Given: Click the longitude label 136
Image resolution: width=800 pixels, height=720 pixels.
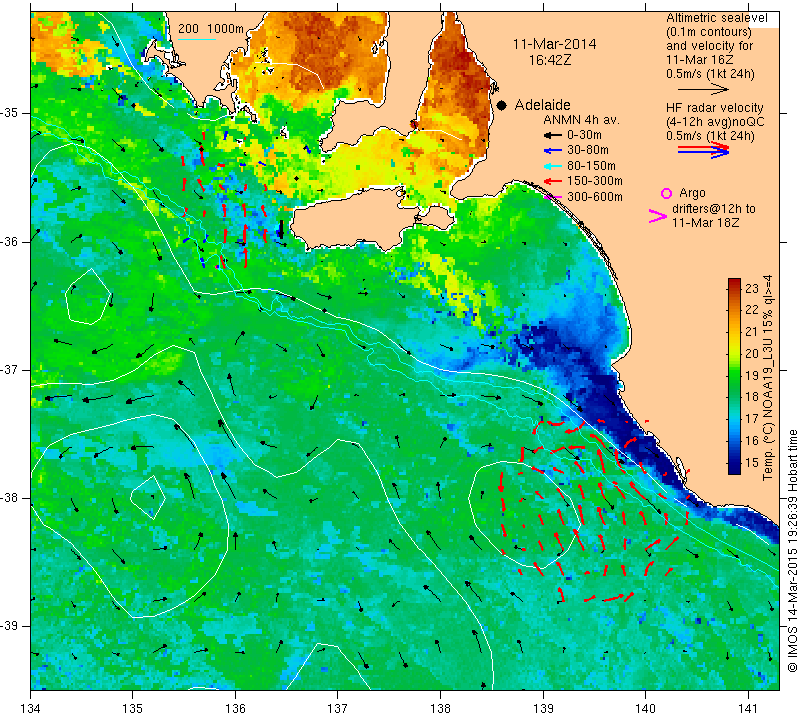Looking at the screenshot, I should coord(236,709).
